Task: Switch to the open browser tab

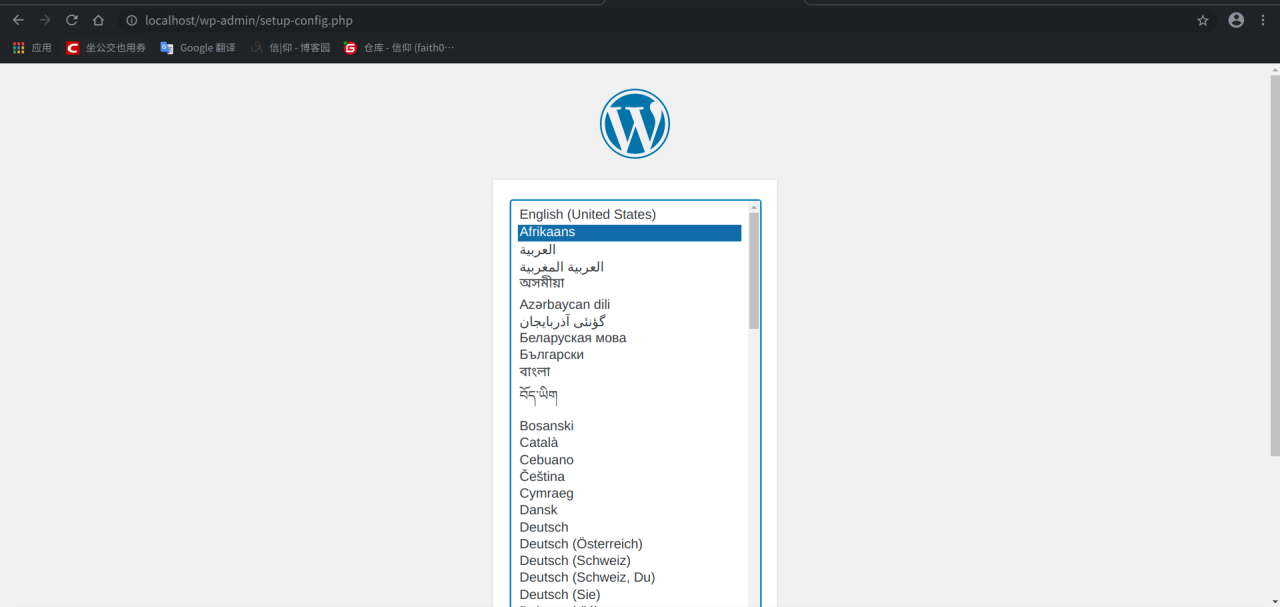Action: 300,4
